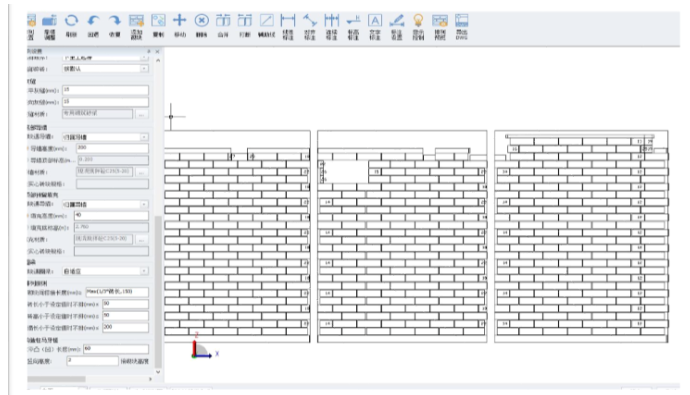Open the second dropdown in the settings panel
Screen dimensions: 690x395
click(x=144, y=69)
